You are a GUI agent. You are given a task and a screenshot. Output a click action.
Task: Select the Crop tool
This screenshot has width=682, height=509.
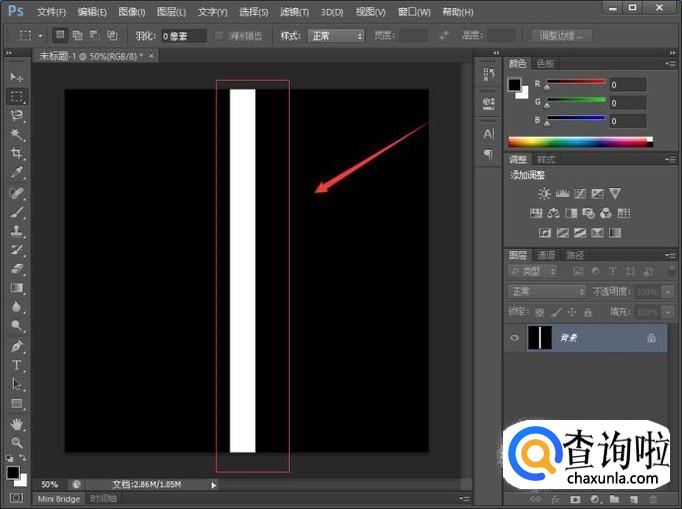click(x=17, y=153)
